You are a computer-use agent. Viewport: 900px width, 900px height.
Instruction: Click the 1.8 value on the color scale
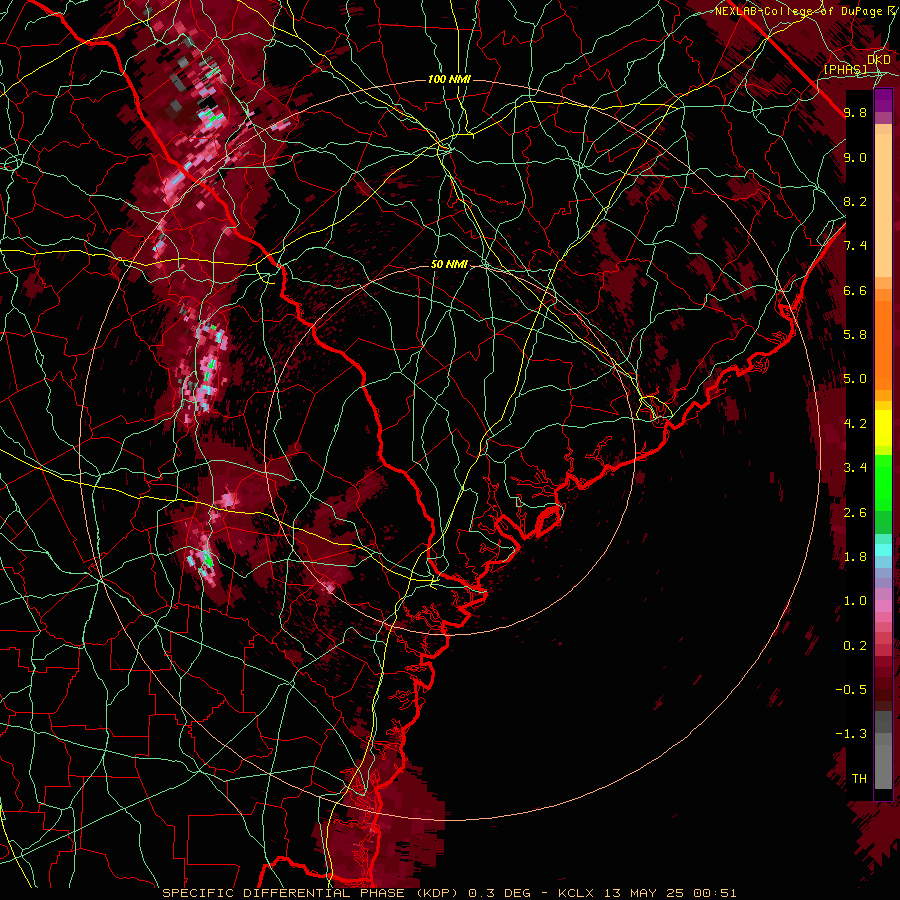coord(855,557)
